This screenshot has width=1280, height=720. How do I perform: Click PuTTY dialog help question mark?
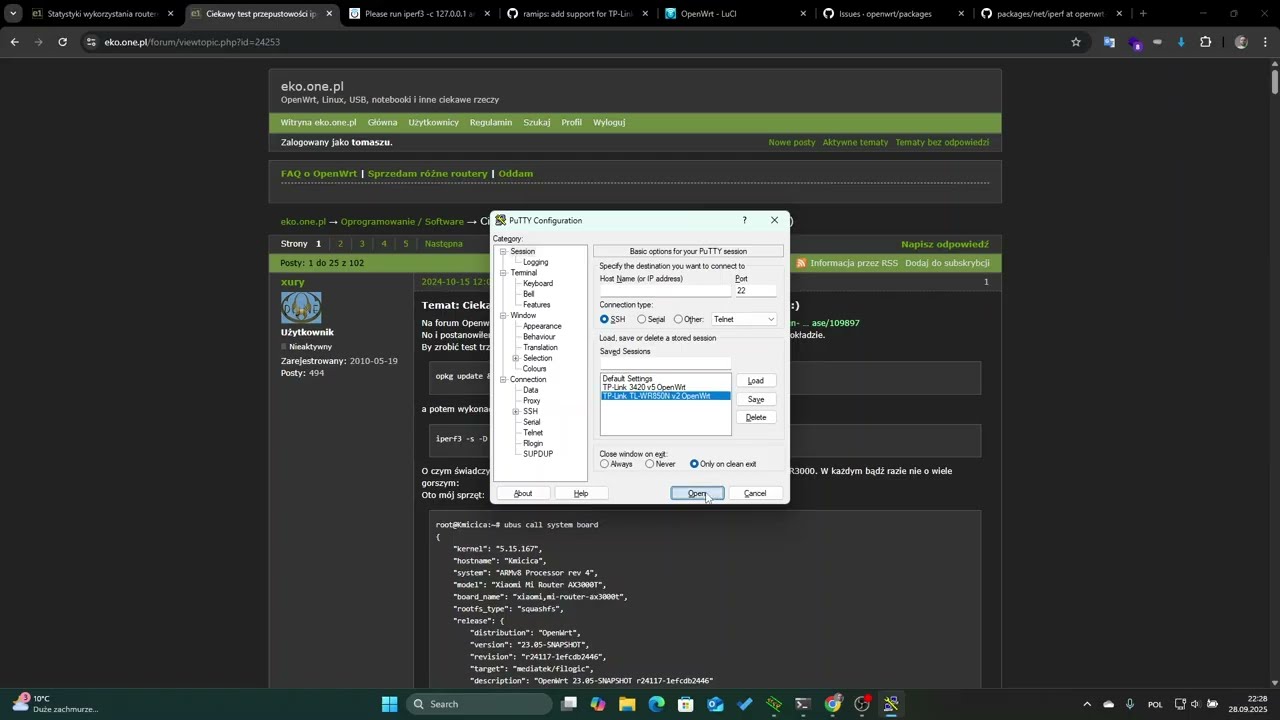point(744,220)
